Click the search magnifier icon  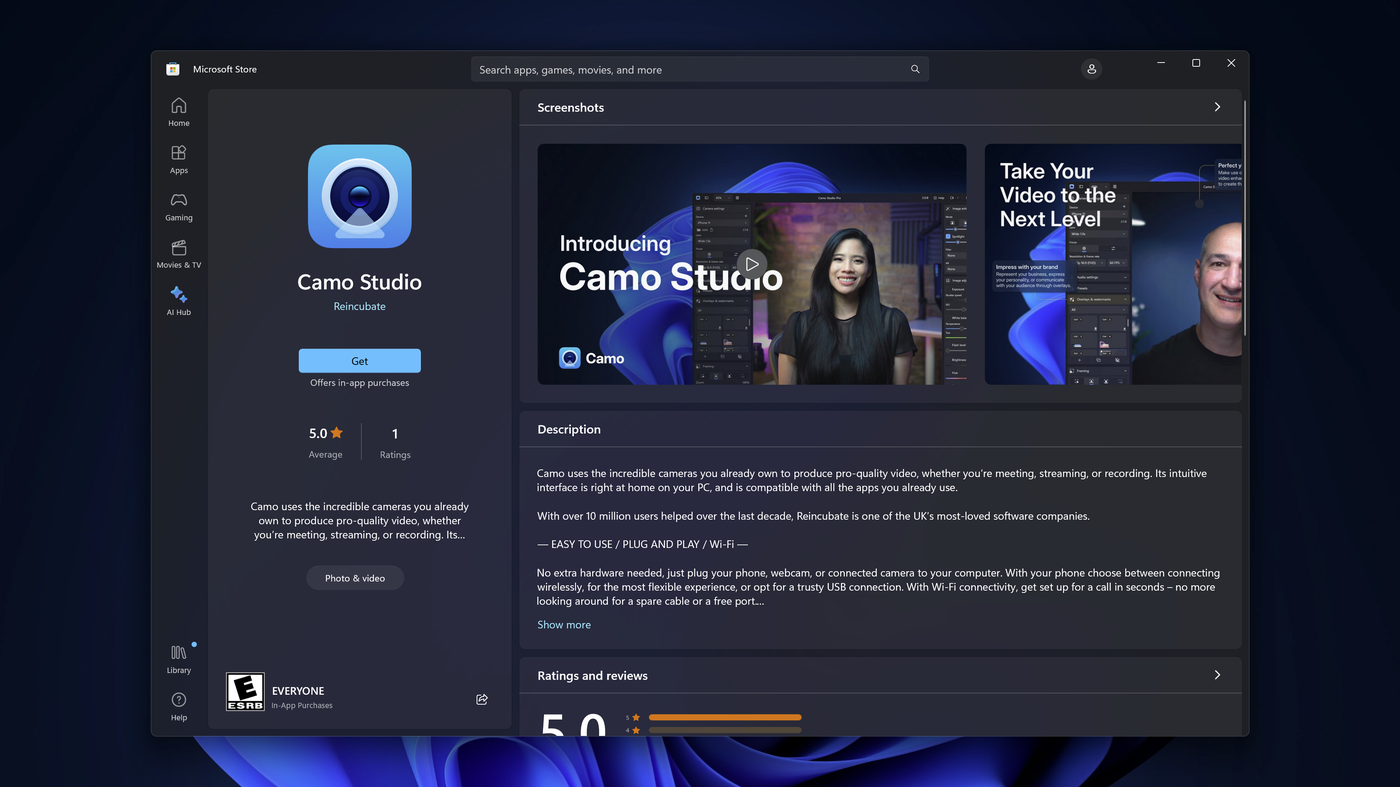[x=915, y=70]
